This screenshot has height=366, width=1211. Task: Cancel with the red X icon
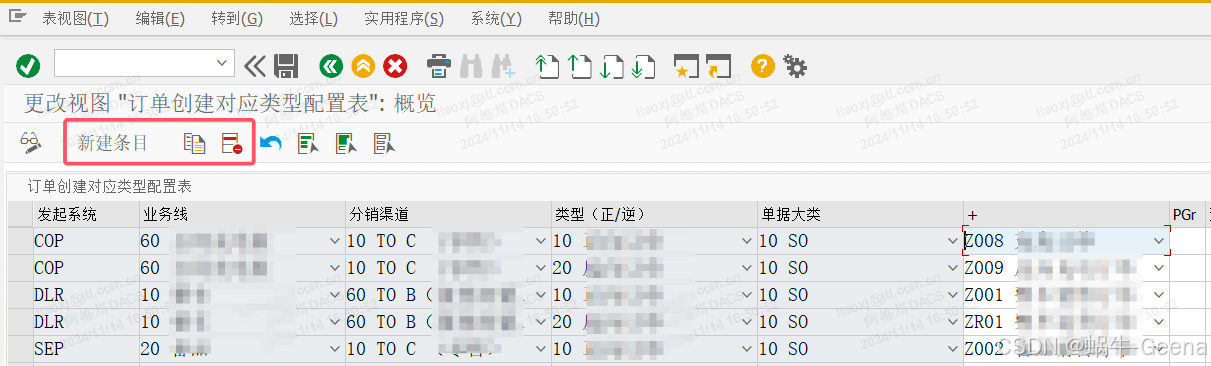coord(396,67)
